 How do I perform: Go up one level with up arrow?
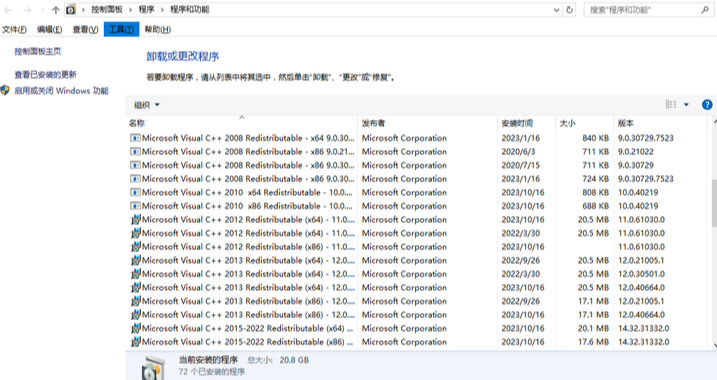56,10
